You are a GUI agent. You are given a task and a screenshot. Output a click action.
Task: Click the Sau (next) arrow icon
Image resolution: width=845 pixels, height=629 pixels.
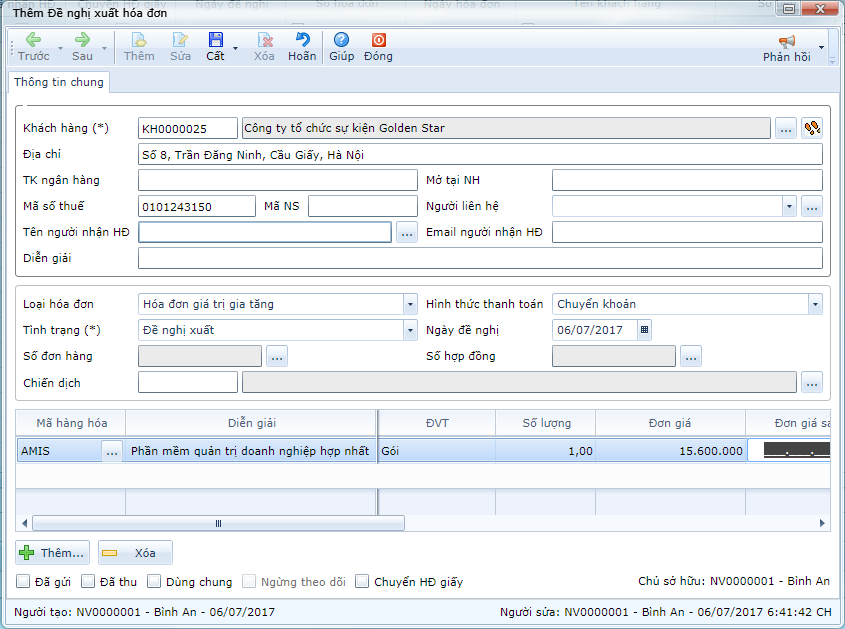click(82, 40)
